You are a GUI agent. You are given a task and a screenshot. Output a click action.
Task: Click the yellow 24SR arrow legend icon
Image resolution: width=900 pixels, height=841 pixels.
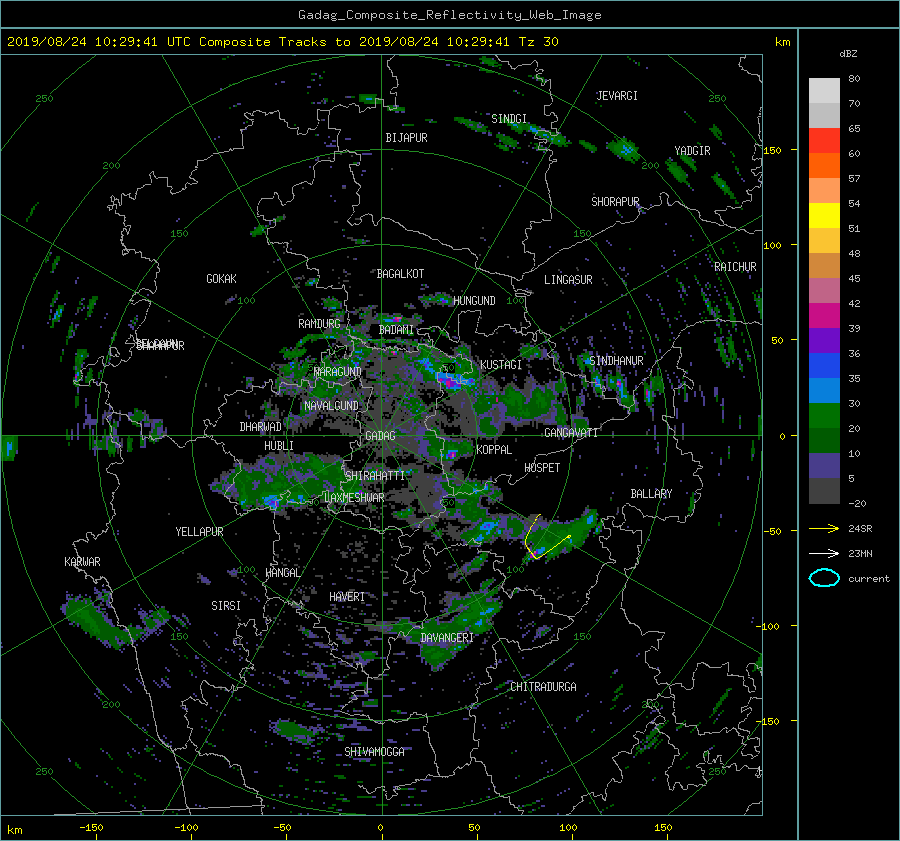(x=824, y=528)
